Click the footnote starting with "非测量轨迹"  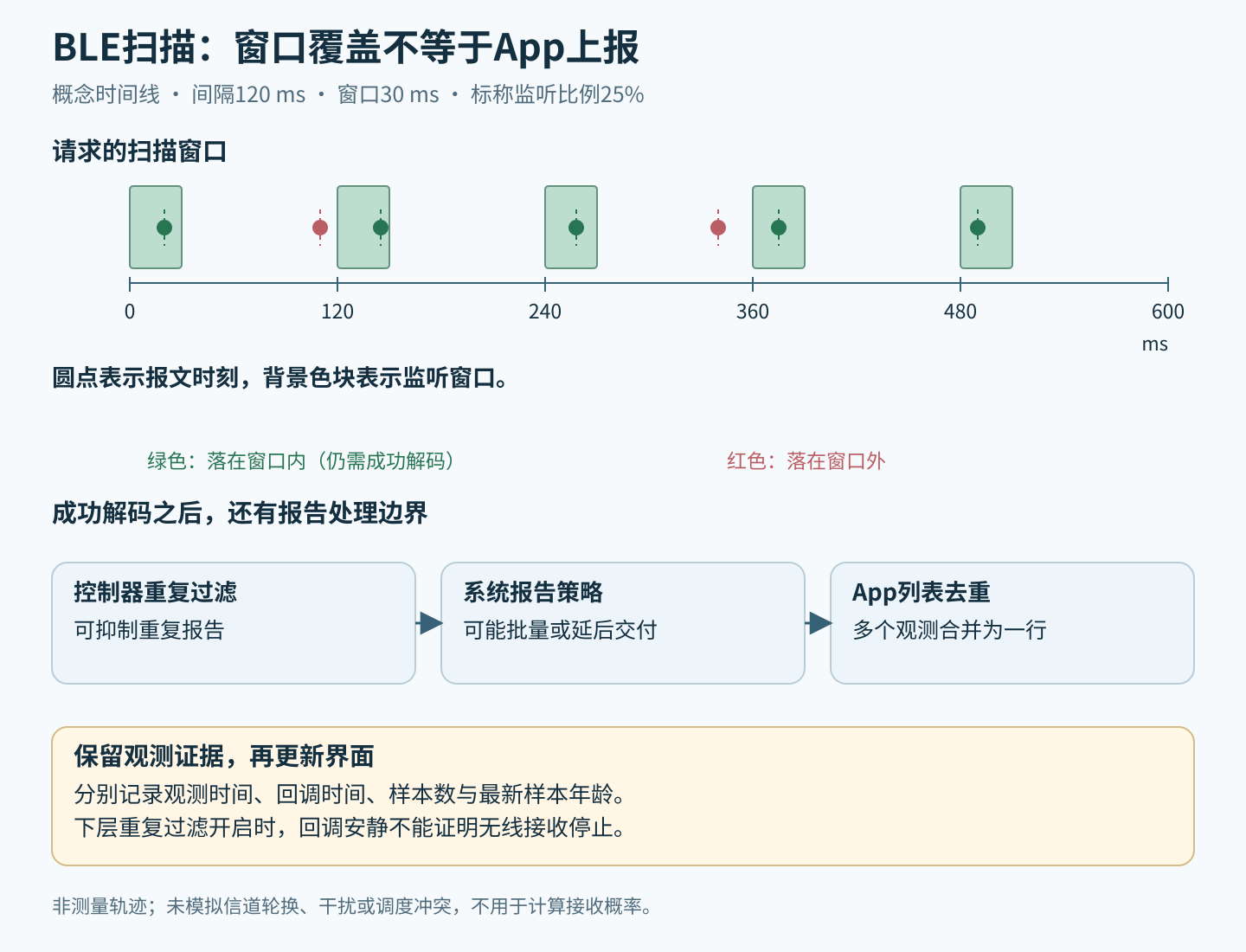[354, 906]
